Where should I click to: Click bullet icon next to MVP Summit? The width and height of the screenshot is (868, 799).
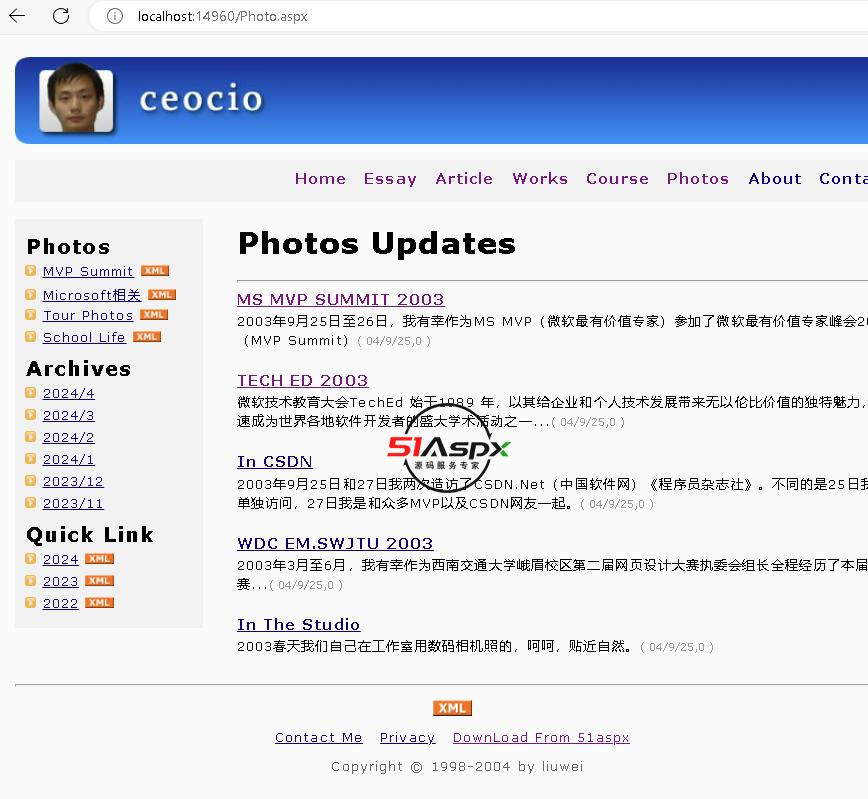tap(30, 271)
